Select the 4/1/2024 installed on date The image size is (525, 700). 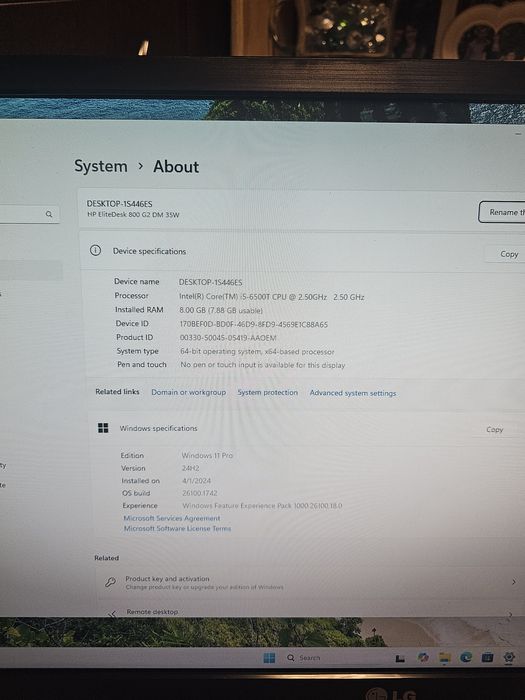(196, 481)
